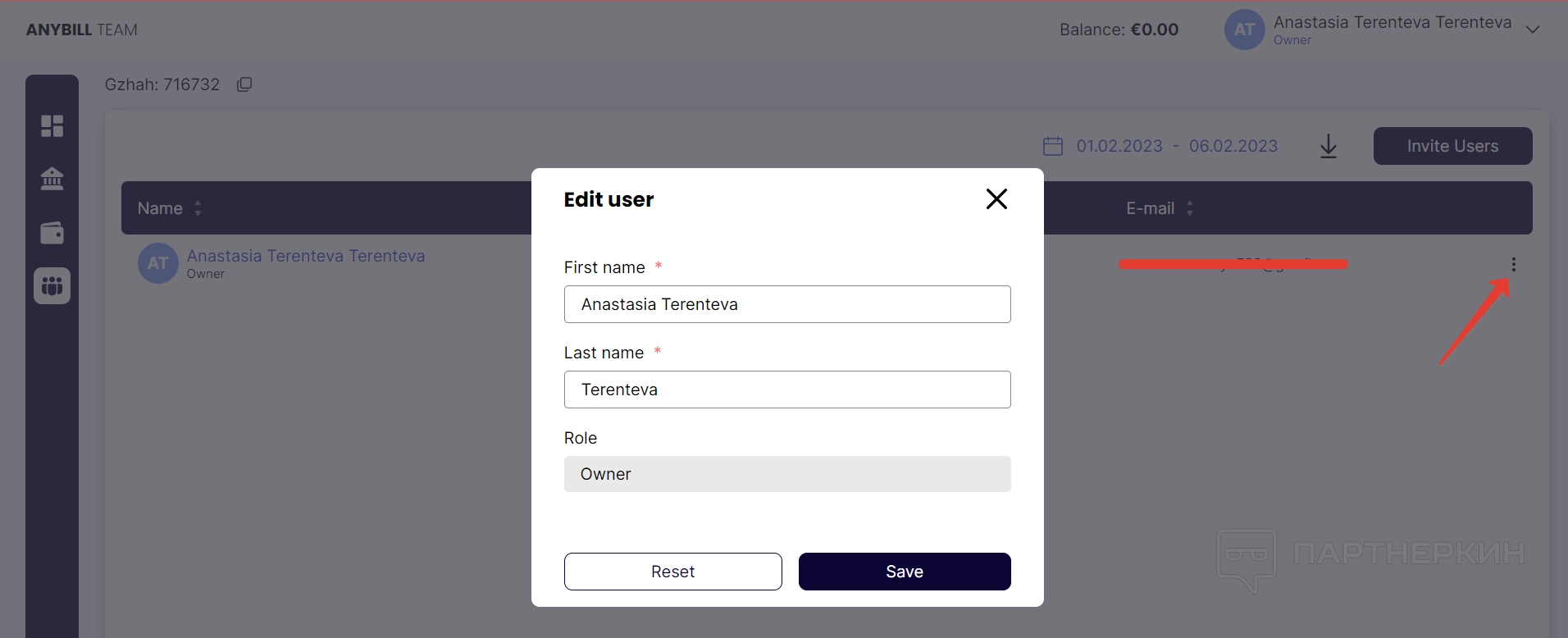The width and height of the screenshot is (1568, 638).
Task: Expand the account dropdown chevron
Action: (1532, 30)
